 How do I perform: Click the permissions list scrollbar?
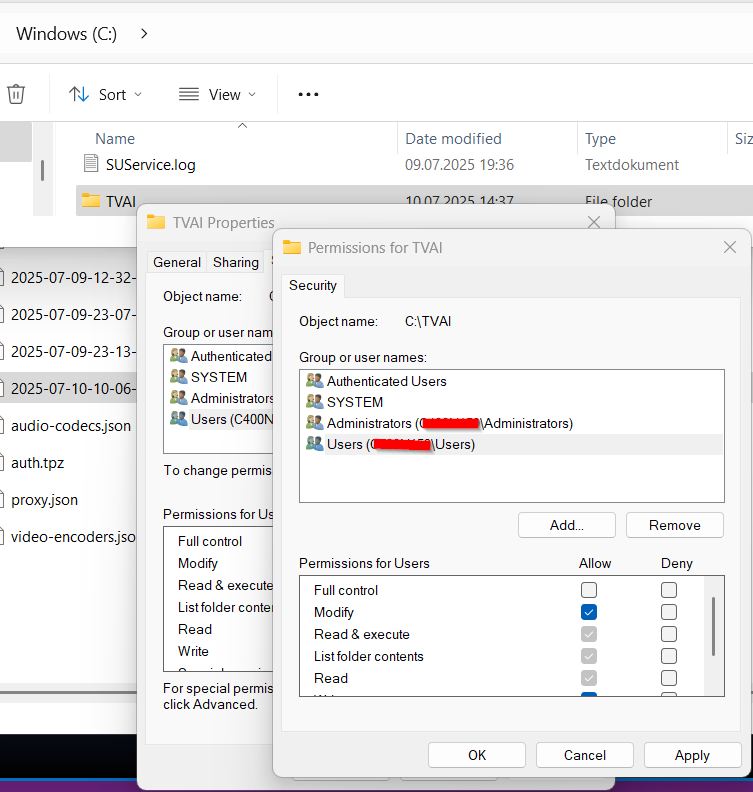click(x=713, y=626)
